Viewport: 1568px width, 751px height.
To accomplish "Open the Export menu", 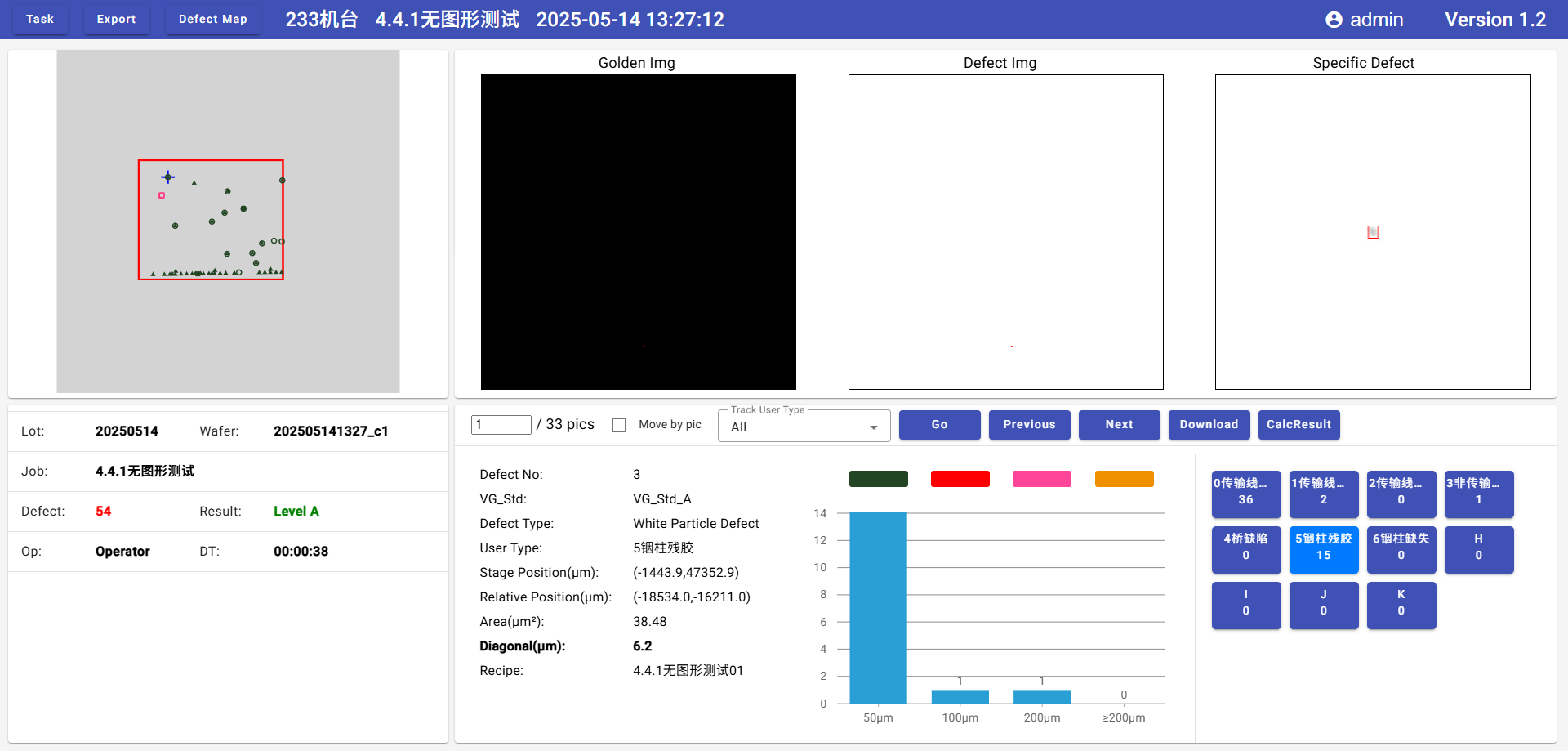I will pyautogui.click(x=116, y=19).
